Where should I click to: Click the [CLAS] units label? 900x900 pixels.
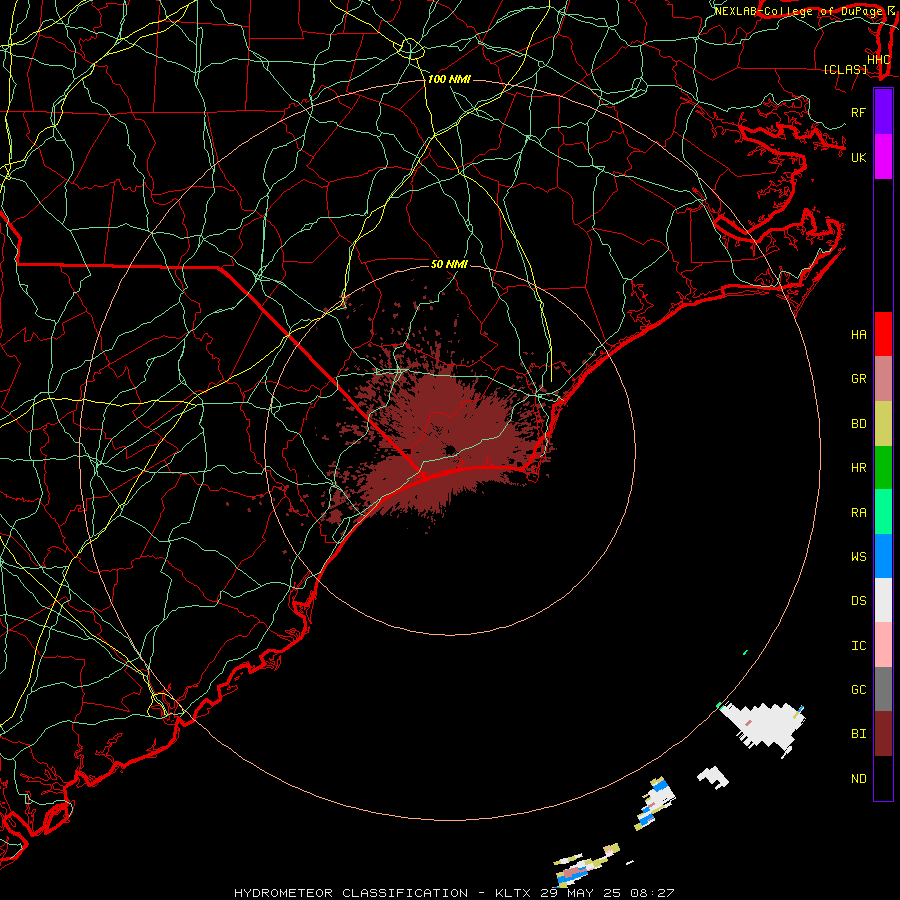click(x=845, y=70)
